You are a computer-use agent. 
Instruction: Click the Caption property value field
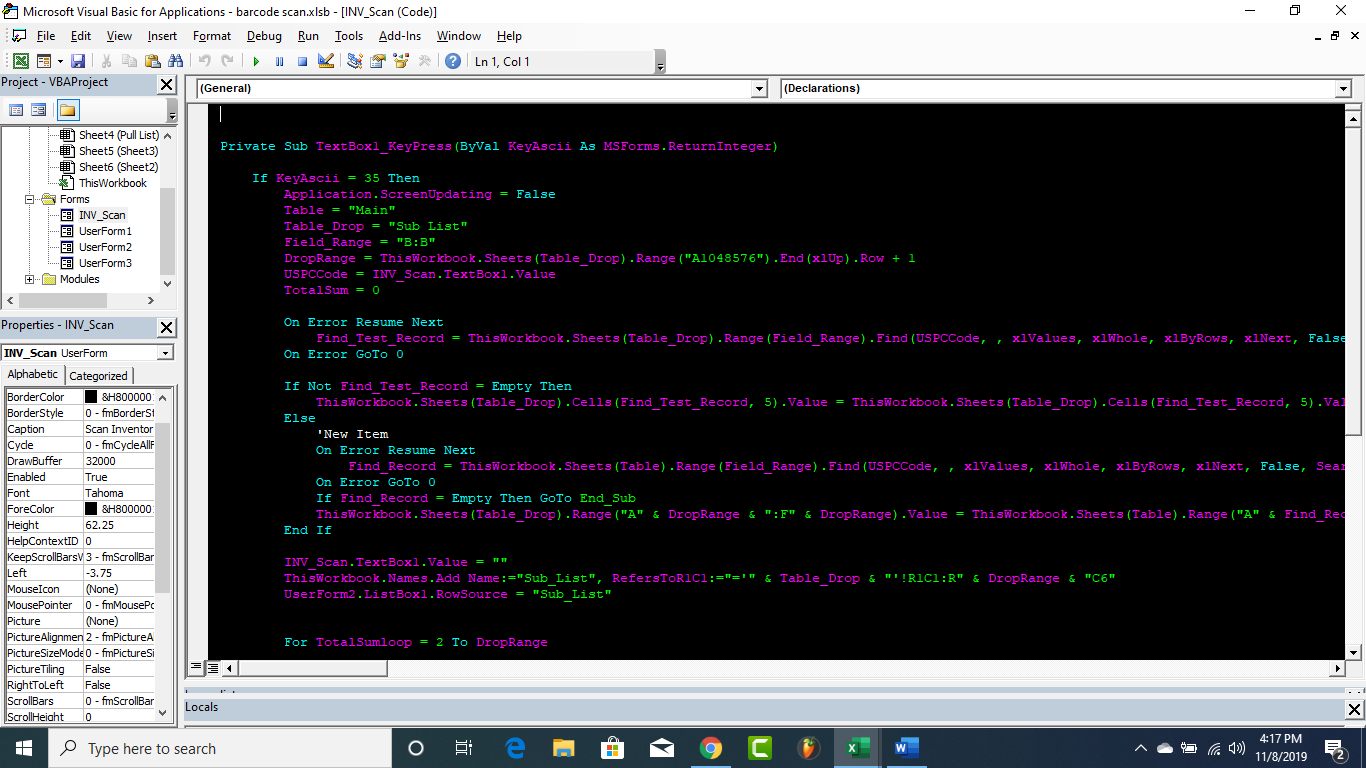click(119, 429)
